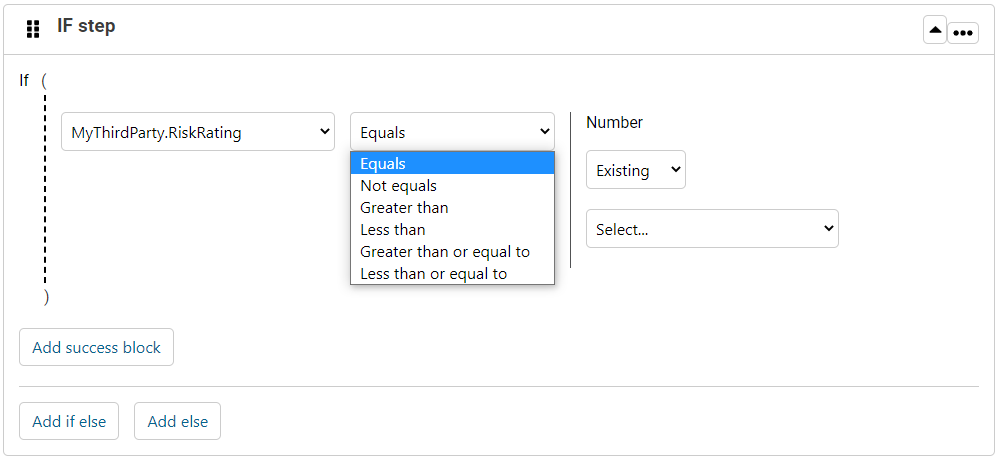Click the Add else button
This screenshot has height=460, width=1005.
178,421
